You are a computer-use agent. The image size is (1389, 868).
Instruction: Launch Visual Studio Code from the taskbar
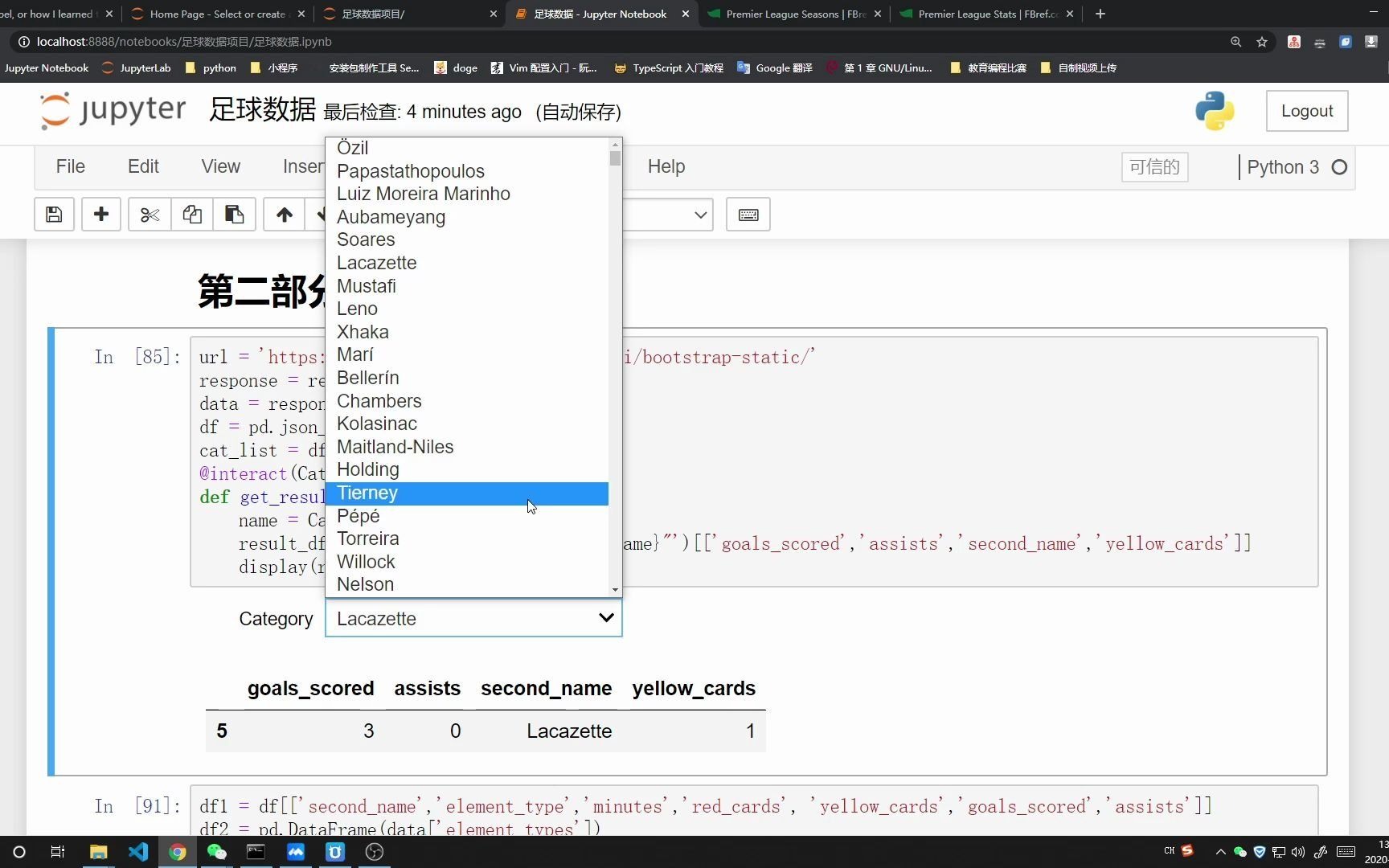138,852
